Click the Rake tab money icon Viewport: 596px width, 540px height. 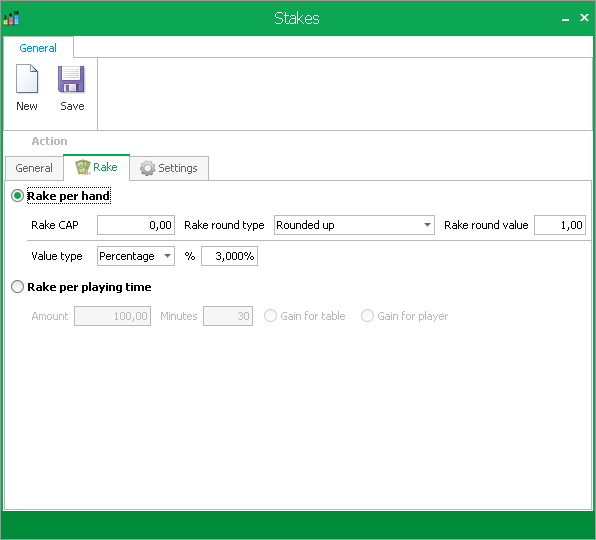(x=82, y=167)
